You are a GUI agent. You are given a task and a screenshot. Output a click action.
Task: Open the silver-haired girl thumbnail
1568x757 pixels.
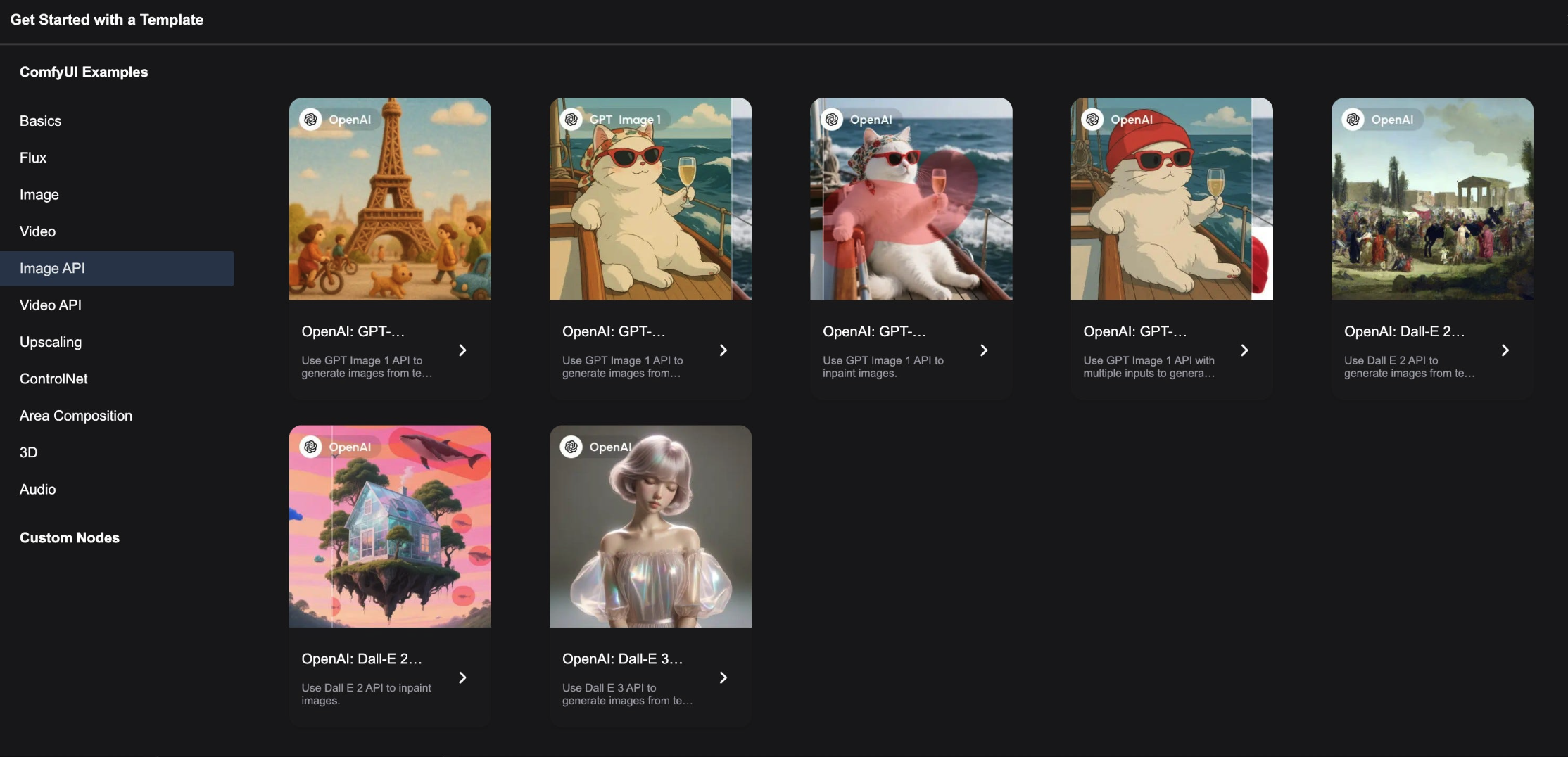point(650,526)
